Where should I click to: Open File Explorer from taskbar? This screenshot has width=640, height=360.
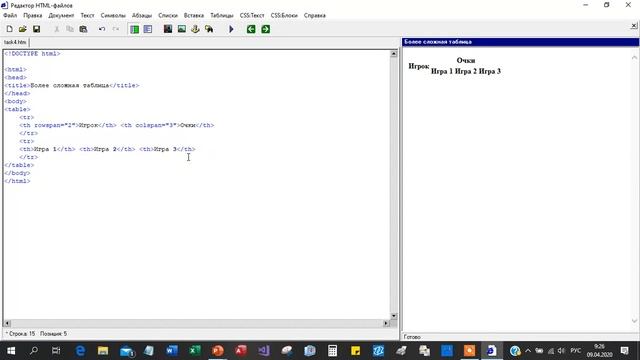(x=103, y=351)
